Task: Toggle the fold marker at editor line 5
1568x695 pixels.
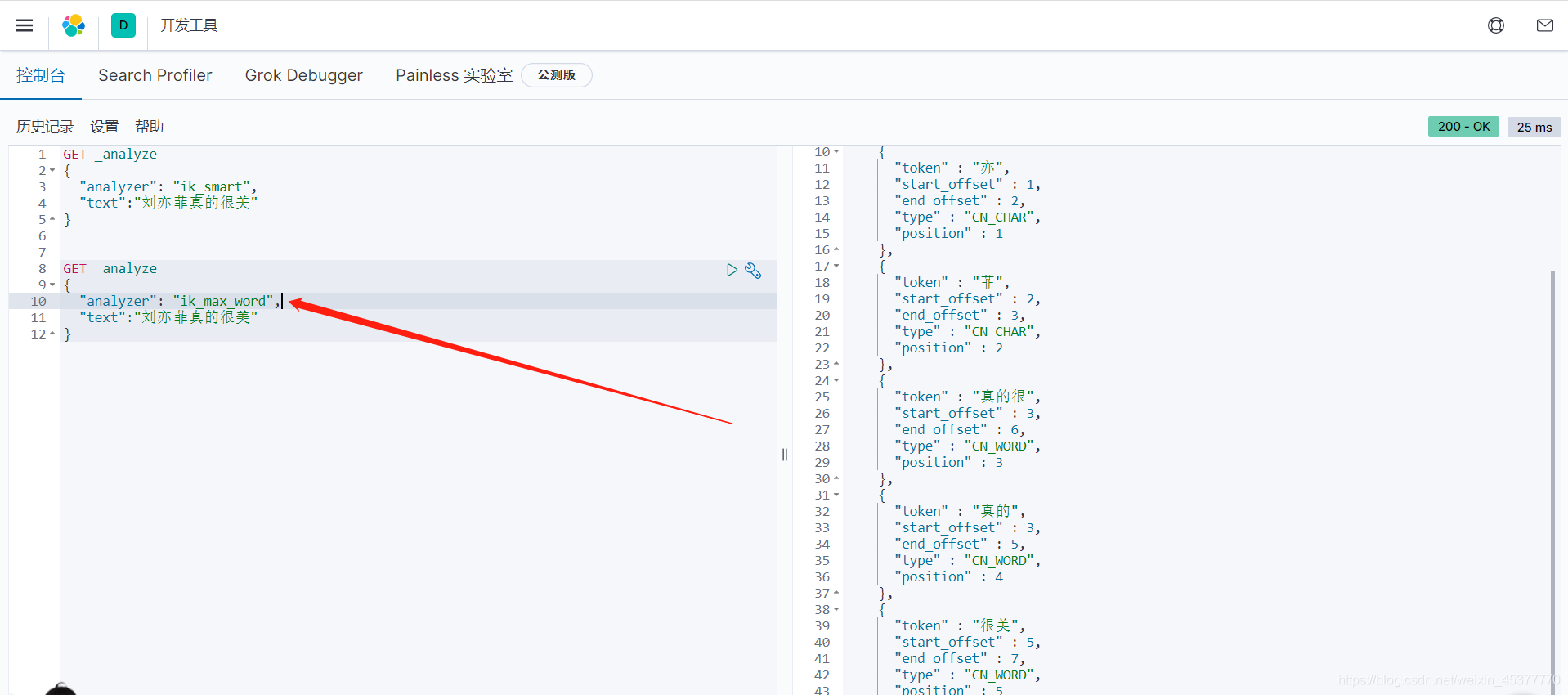Action: 52,219
